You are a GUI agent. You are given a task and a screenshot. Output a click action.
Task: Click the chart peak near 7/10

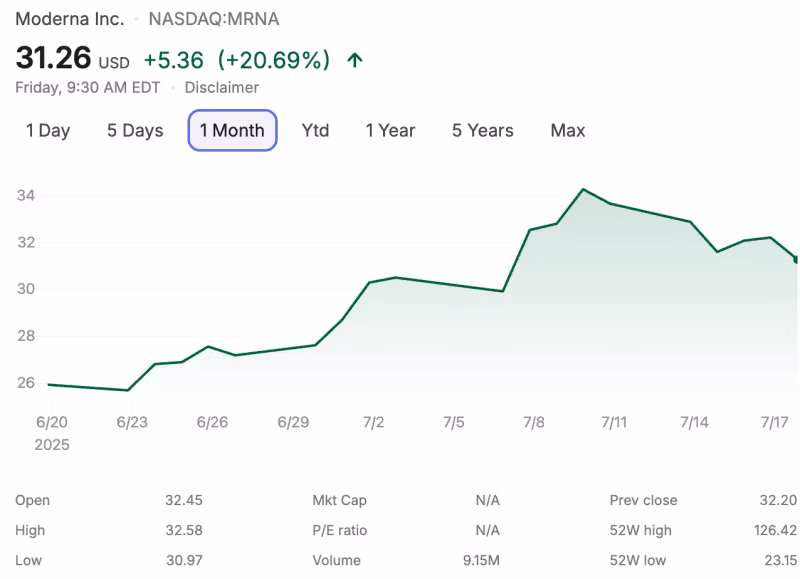pyautogui.click(x=583, y=189)
